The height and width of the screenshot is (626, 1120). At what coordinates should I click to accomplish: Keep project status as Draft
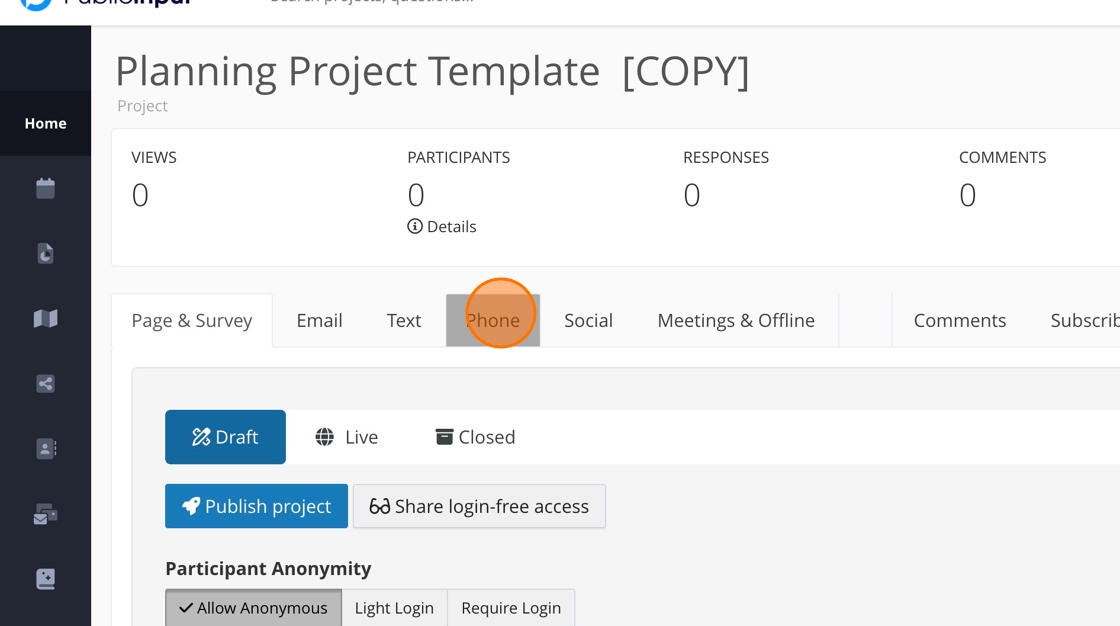(x=225, y=437)
